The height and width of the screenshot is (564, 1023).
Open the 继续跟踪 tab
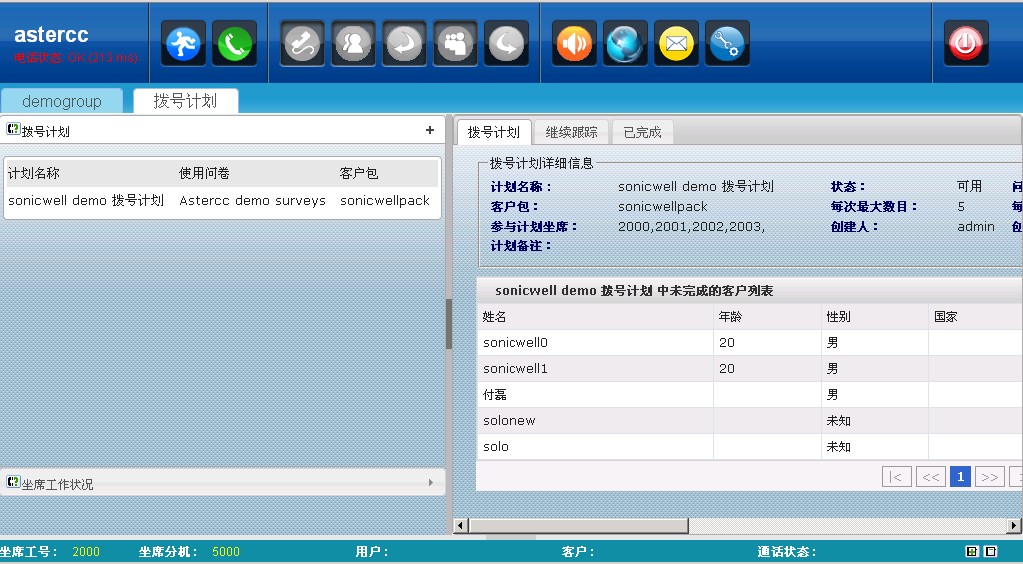click(x=571, y=132)
